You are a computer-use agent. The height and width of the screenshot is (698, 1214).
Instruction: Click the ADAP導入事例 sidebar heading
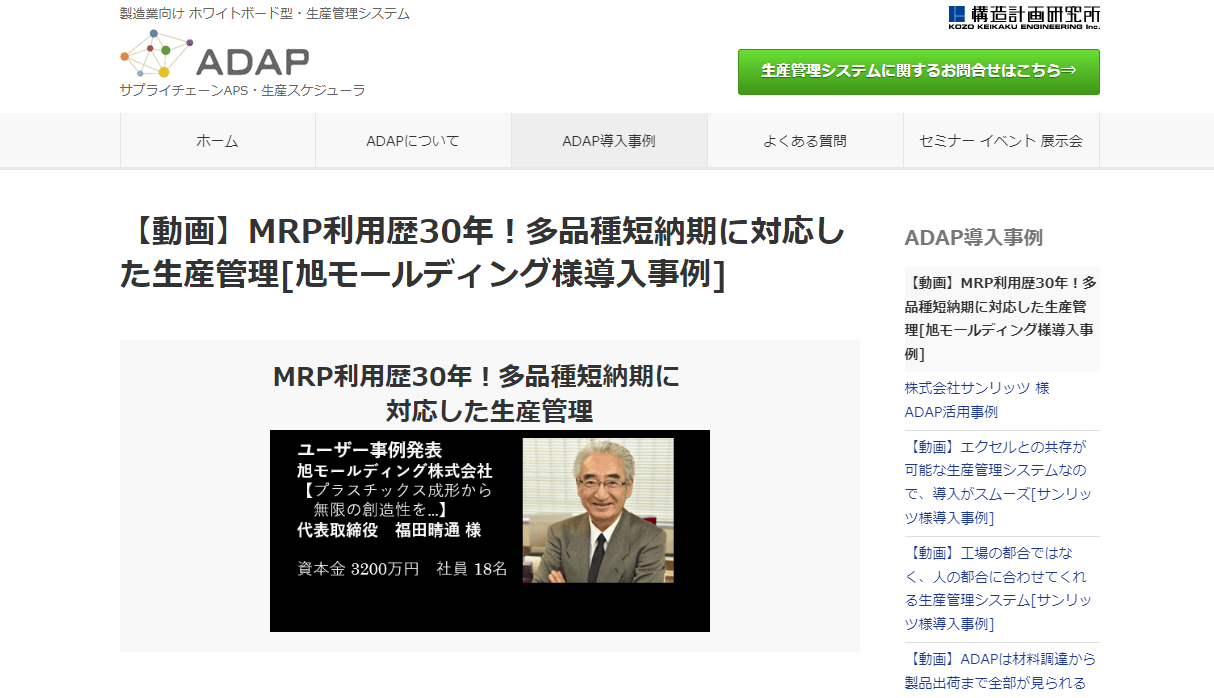[974, 237]
